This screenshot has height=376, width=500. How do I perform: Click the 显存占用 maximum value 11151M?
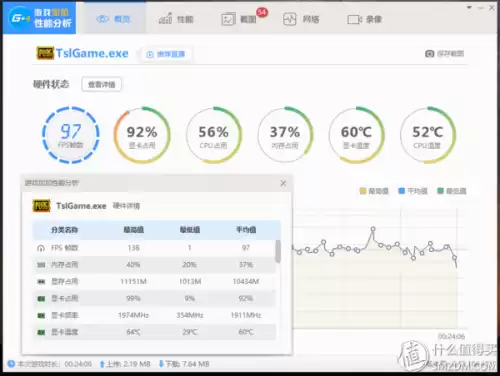click(x=133, y=282)
